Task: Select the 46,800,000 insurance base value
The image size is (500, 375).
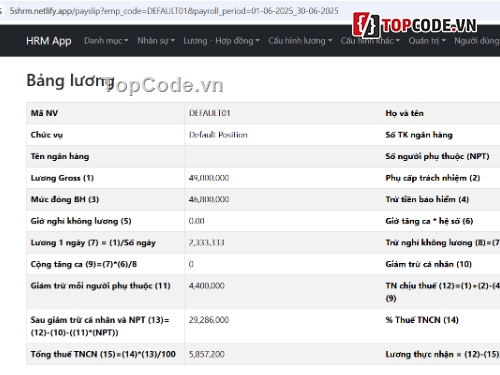Action: point(209,199)
